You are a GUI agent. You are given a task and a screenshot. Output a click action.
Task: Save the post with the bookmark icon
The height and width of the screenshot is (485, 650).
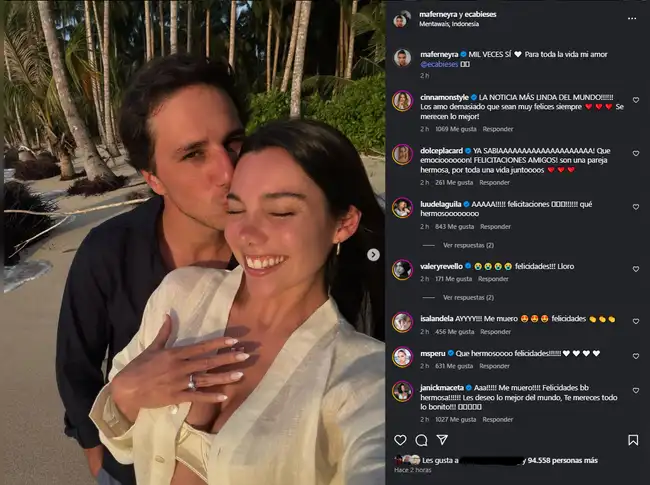[x=633, y=440]
